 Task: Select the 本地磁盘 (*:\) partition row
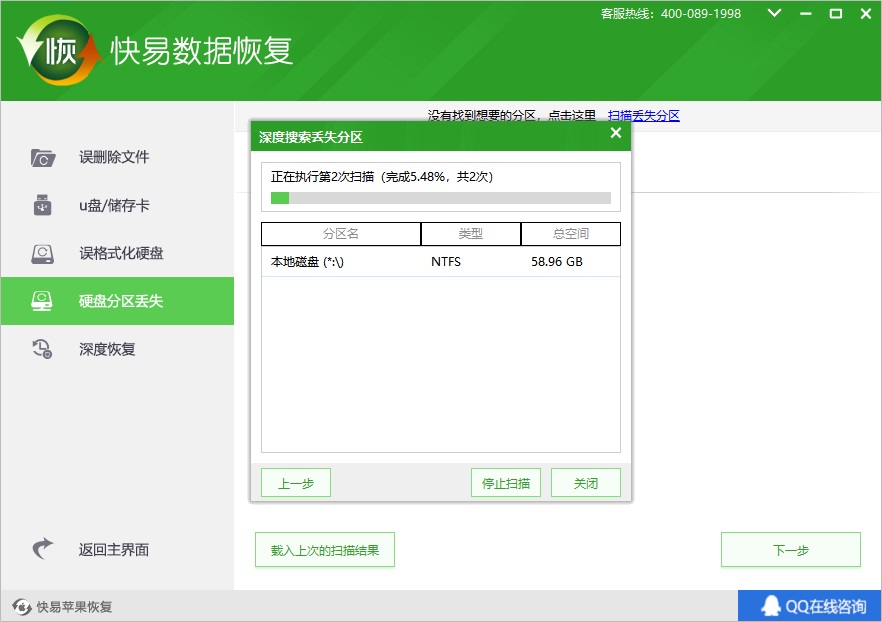tap(441, 262)
